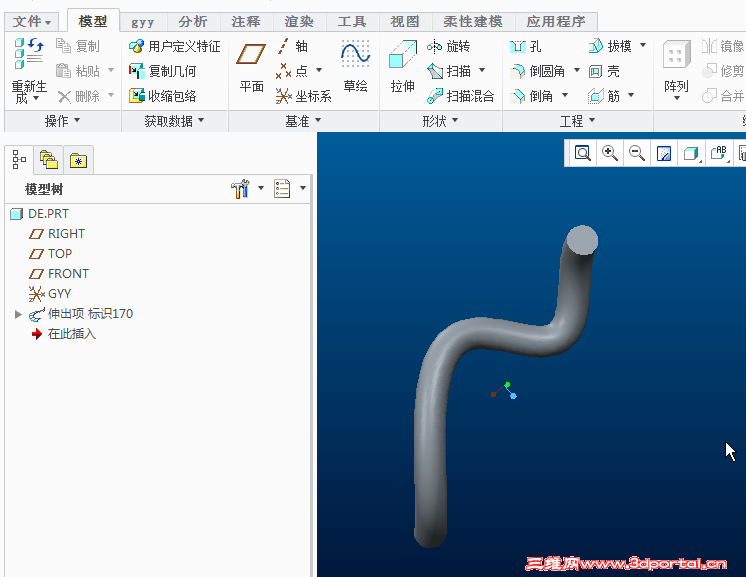Select the Swept Blend (扫描混合) tool

(461, 96)
